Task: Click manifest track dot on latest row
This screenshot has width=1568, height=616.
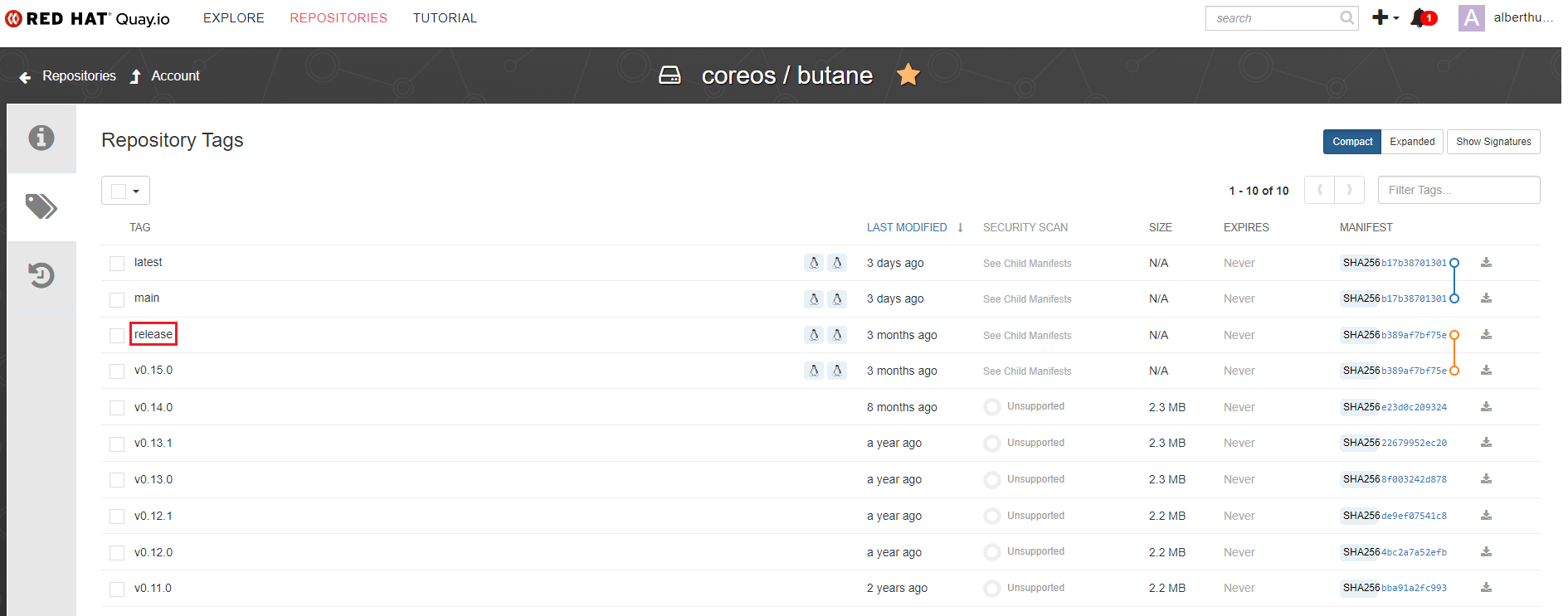Action: pos(1454,263)
